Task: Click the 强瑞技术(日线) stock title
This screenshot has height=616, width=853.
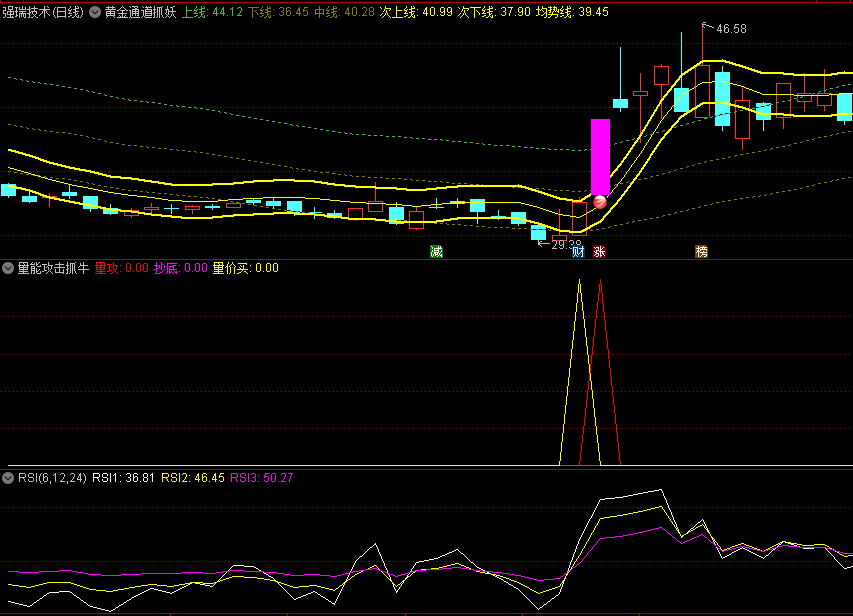Action: 43,12
